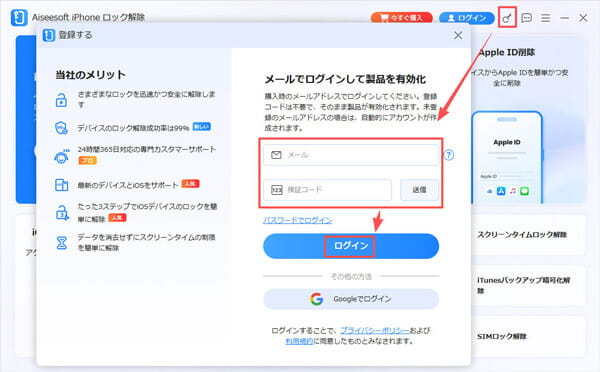The width and height of the screenshot is (600, 372).
Task: Click the orange プロ badge
Action: point(87,160)
